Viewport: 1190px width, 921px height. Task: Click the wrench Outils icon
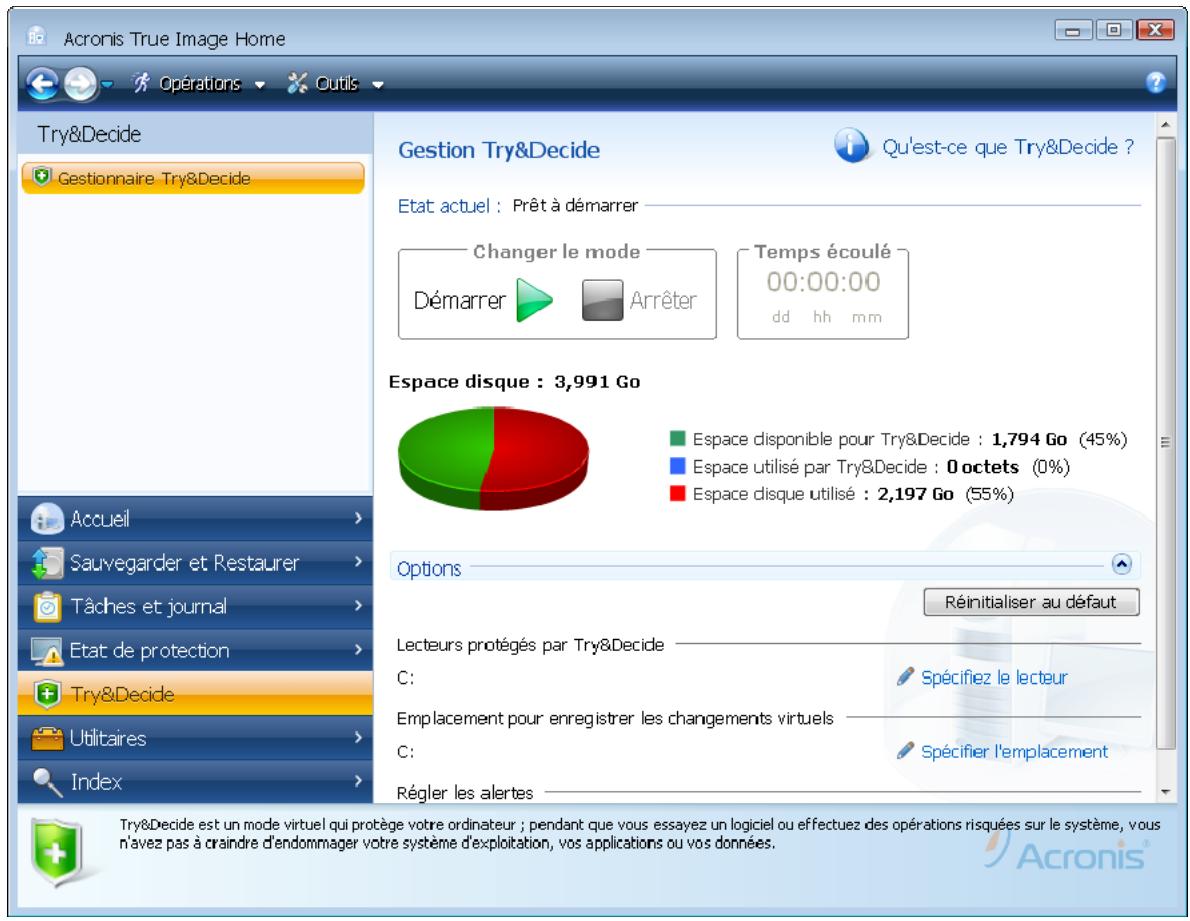click(x=298, y=83)
